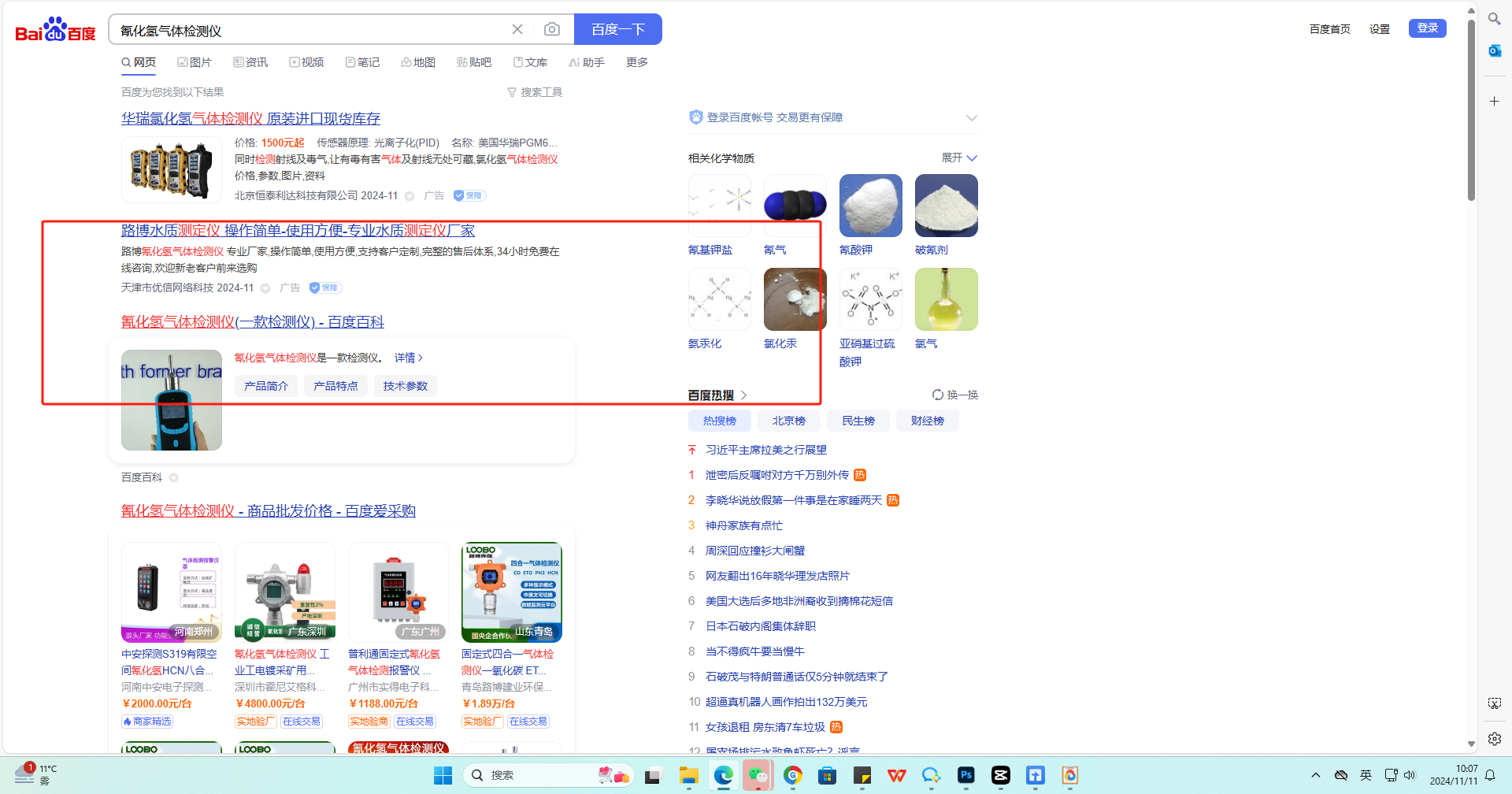Open the 百度百科 氰化氢气体检测仪 result
The height and width of the screenshot is (794, 1512).
pos(253,321)
